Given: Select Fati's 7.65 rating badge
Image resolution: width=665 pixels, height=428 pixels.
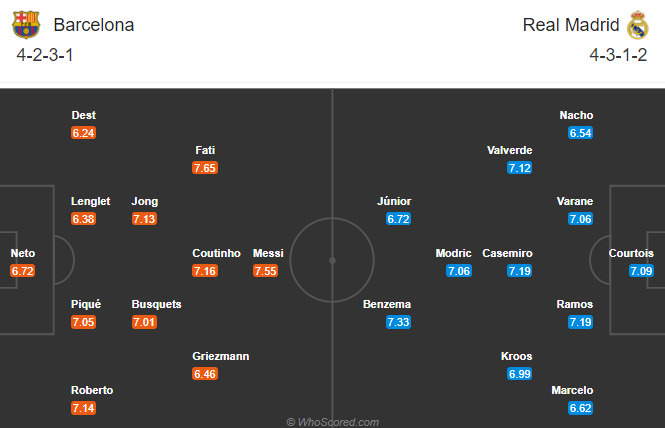Looking at the screenshot, I should point(205,168).
